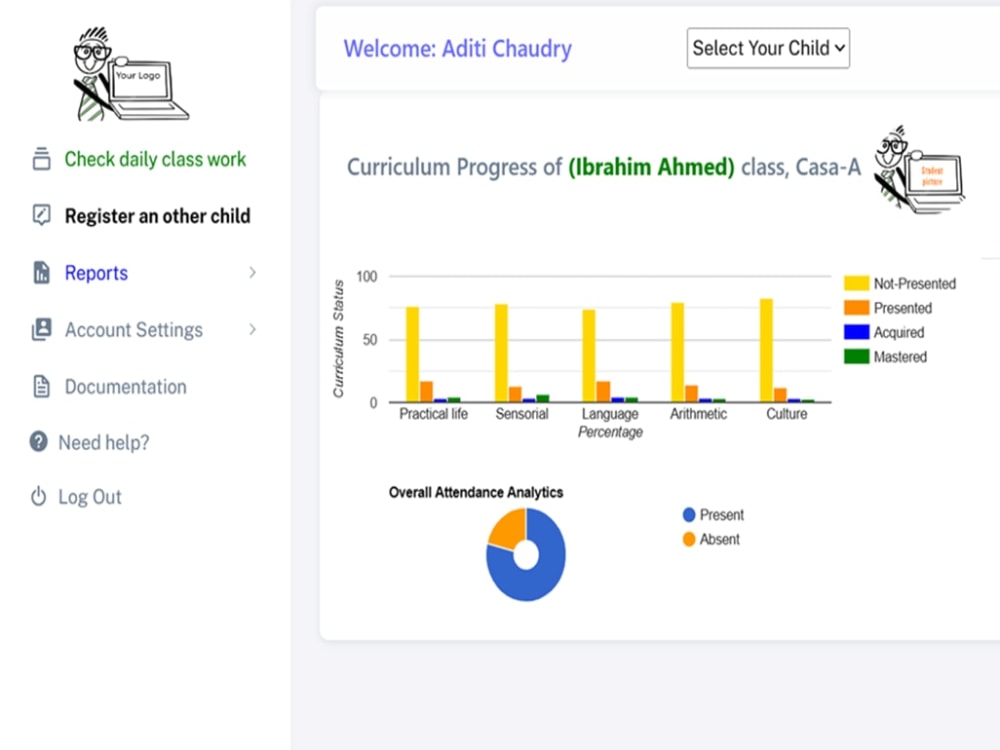Viewport: 1000px width, 750px height.
Task: Click the Not-Presented yellow legend swatch
Action: 856,283
